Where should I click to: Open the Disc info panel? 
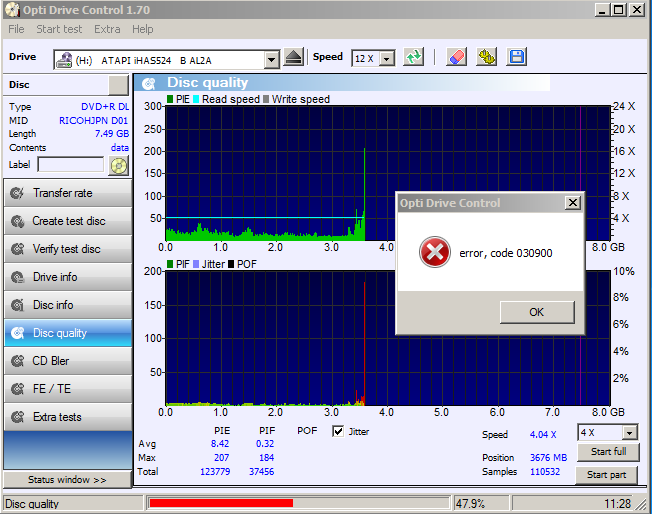click(x=68, y=305)
